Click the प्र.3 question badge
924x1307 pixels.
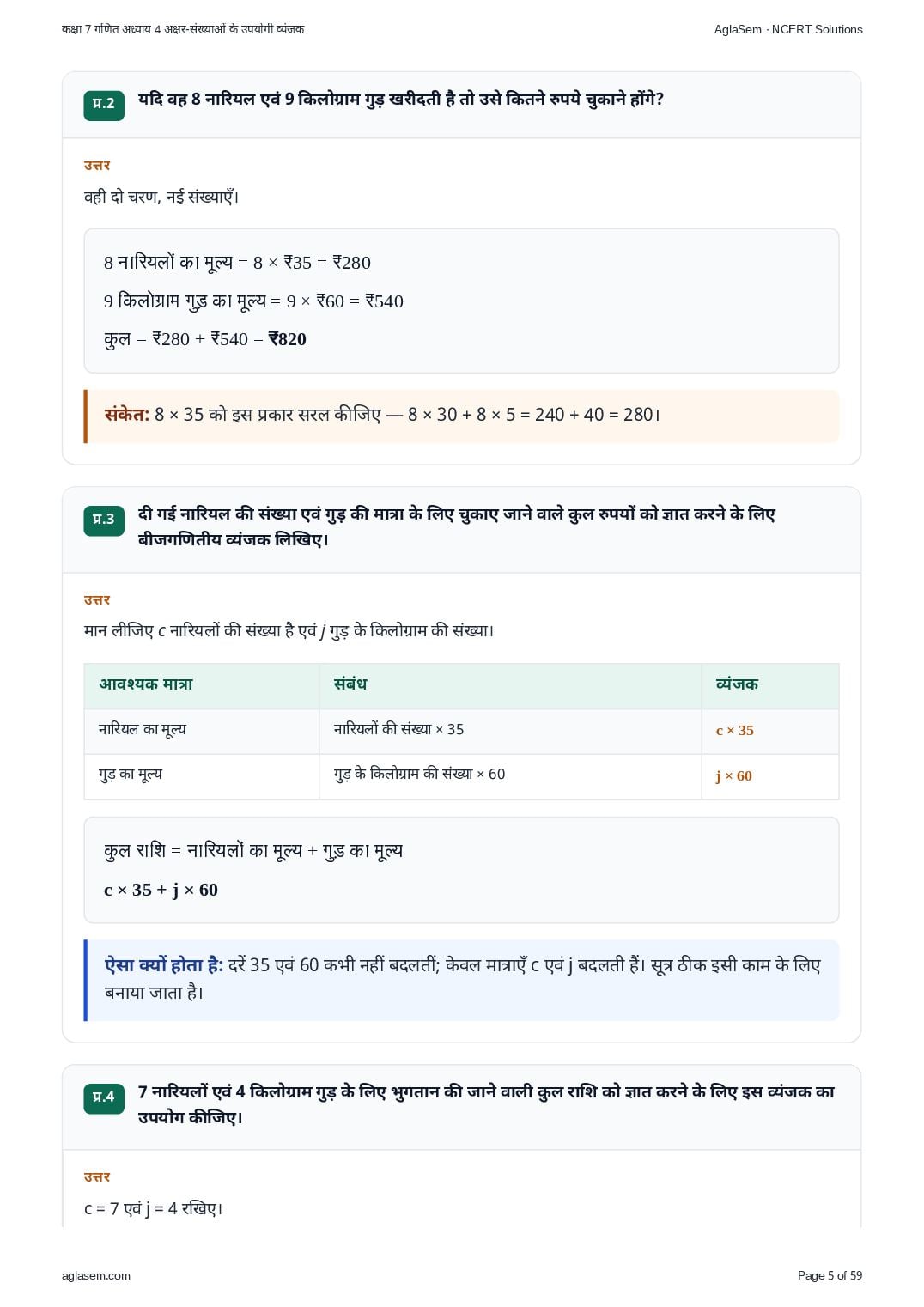[104, 520]
